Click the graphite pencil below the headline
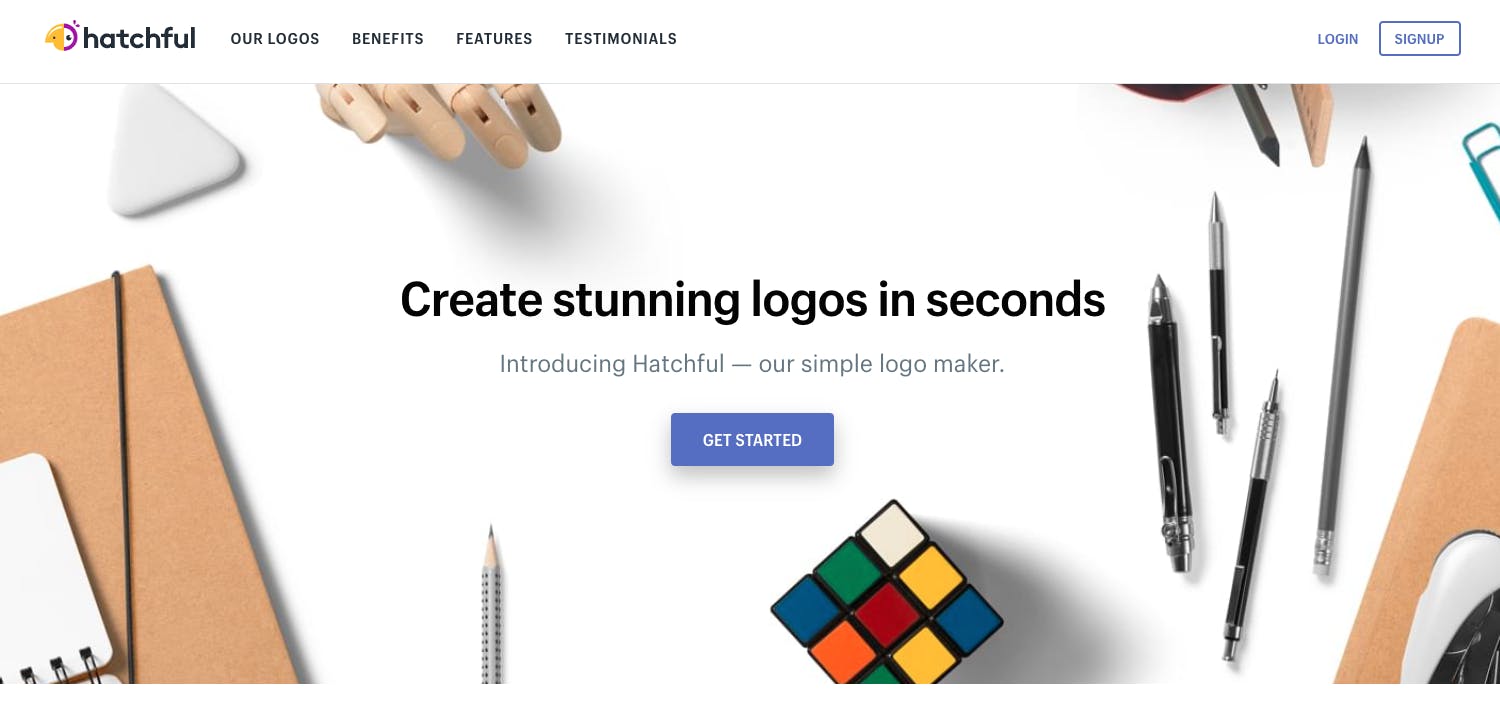 coord(491,604)
